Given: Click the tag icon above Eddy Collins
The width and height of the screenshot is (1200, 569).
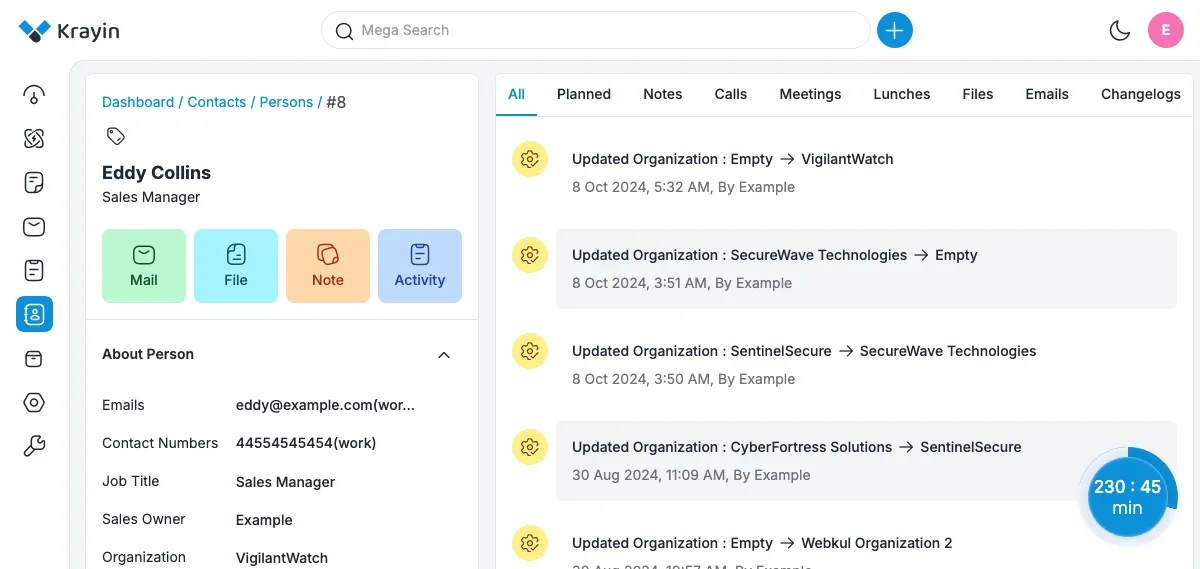Looking at the screenshot, I should click(x=115, y=136).
